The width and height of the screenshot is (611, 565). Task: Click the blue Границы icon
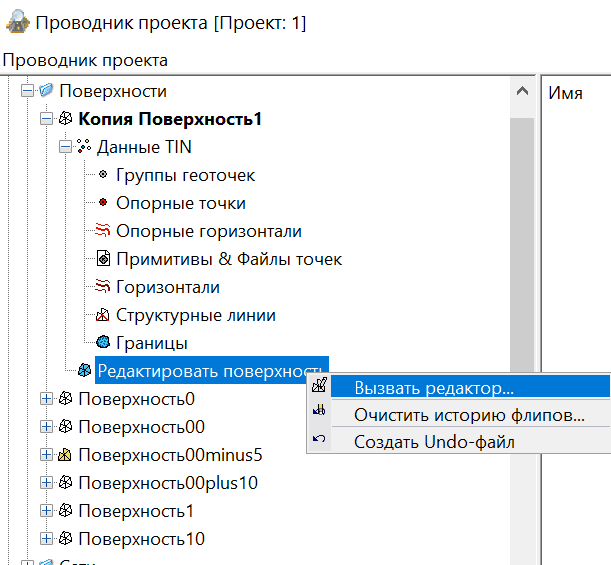click(x=102, y=343)
